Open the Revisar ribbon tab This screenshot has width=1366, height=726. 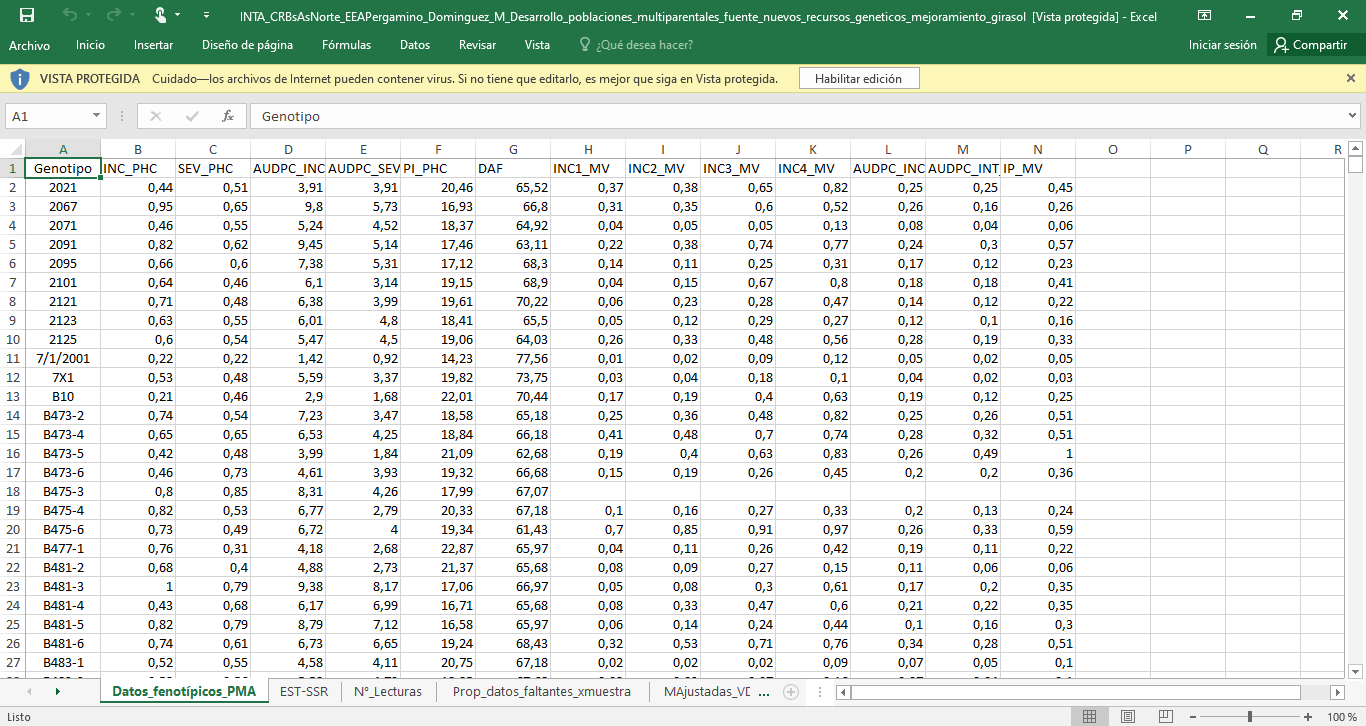tap(477, 45)
